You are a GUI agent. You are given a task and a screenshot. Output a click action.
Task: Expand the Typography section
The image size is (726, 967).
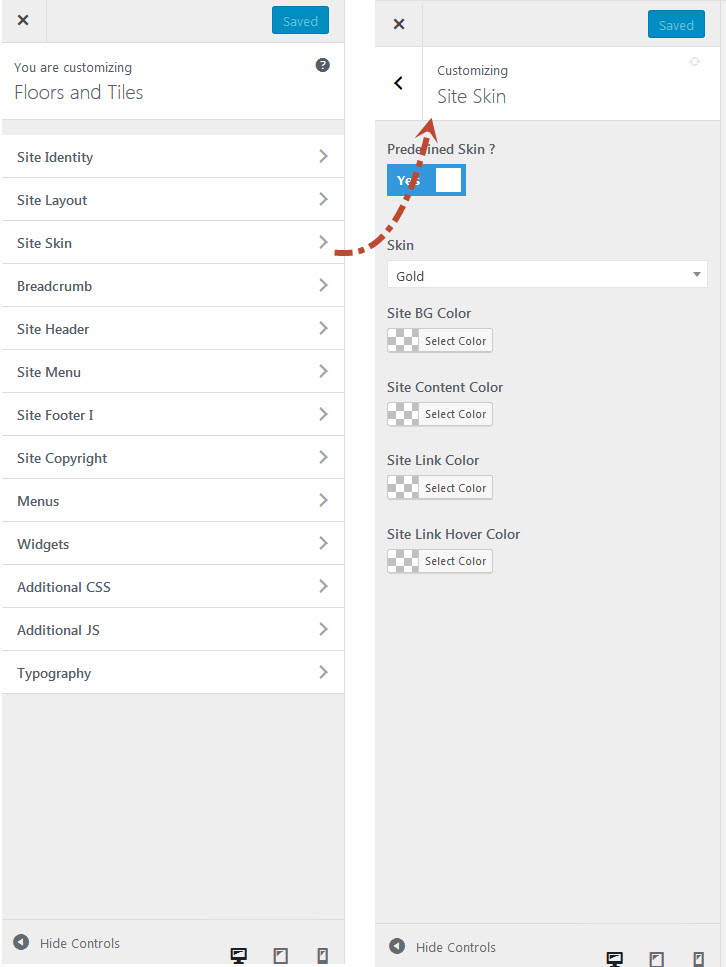172,673
